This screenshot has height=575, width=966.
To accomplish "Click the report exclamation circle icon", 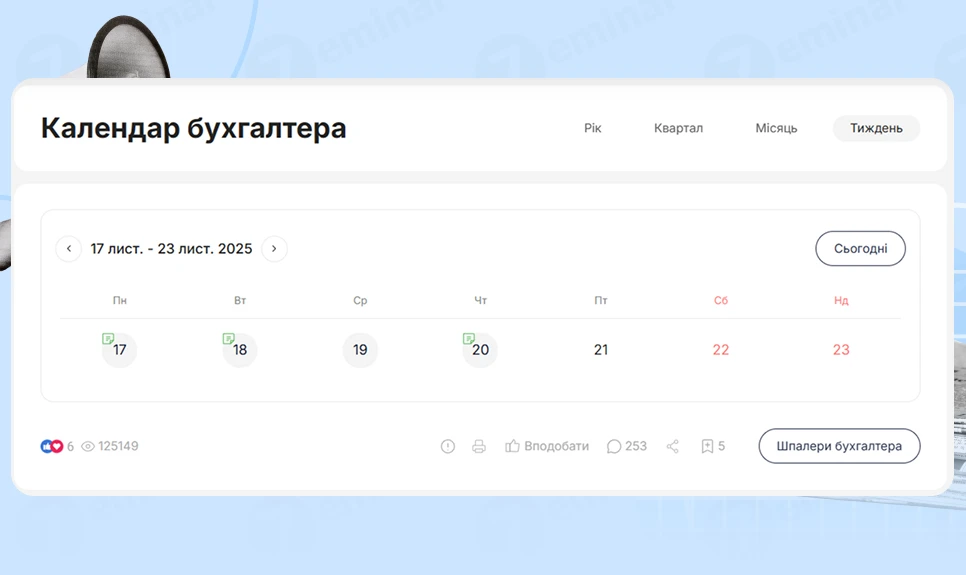I will click(448, 446).
